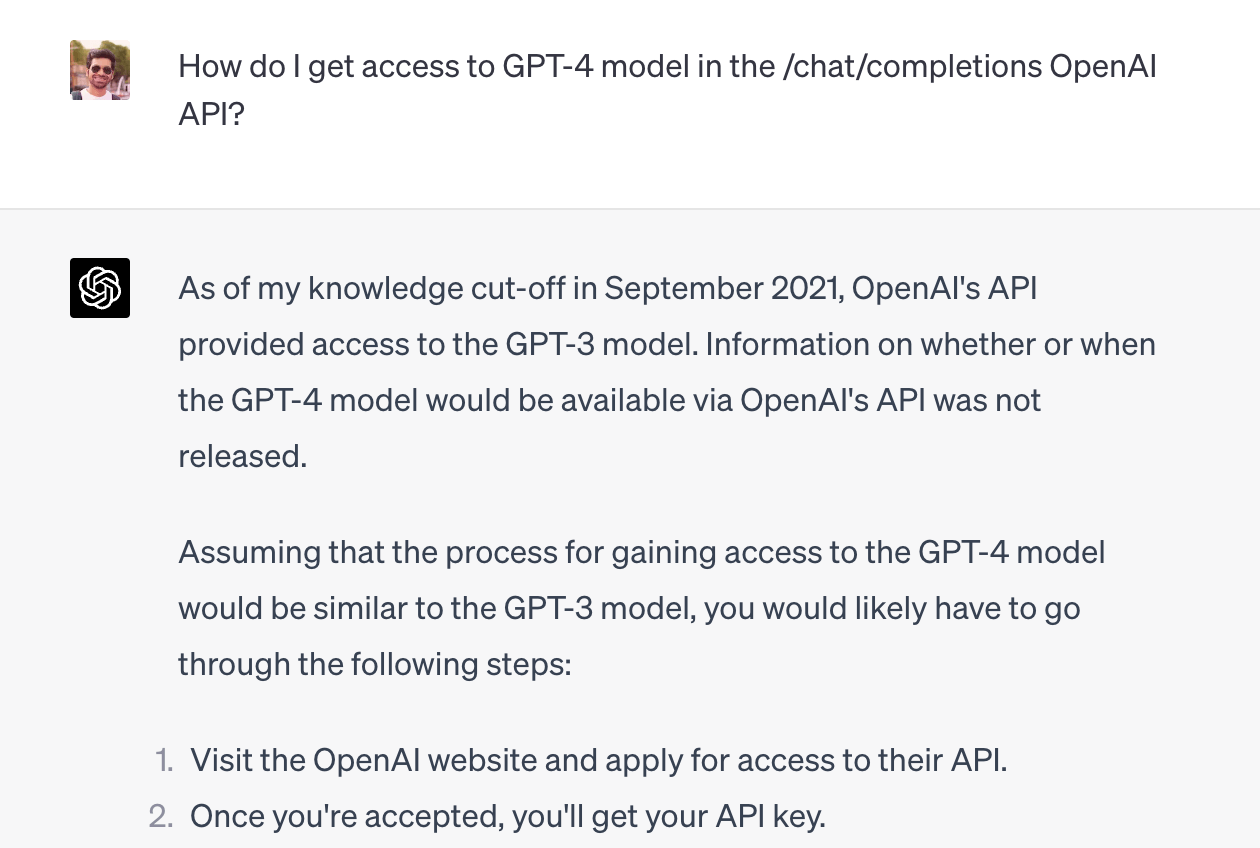1260x848 pixels.
Task: Click the word 'API?' ending the user question
Action: [x=211, y=114]
